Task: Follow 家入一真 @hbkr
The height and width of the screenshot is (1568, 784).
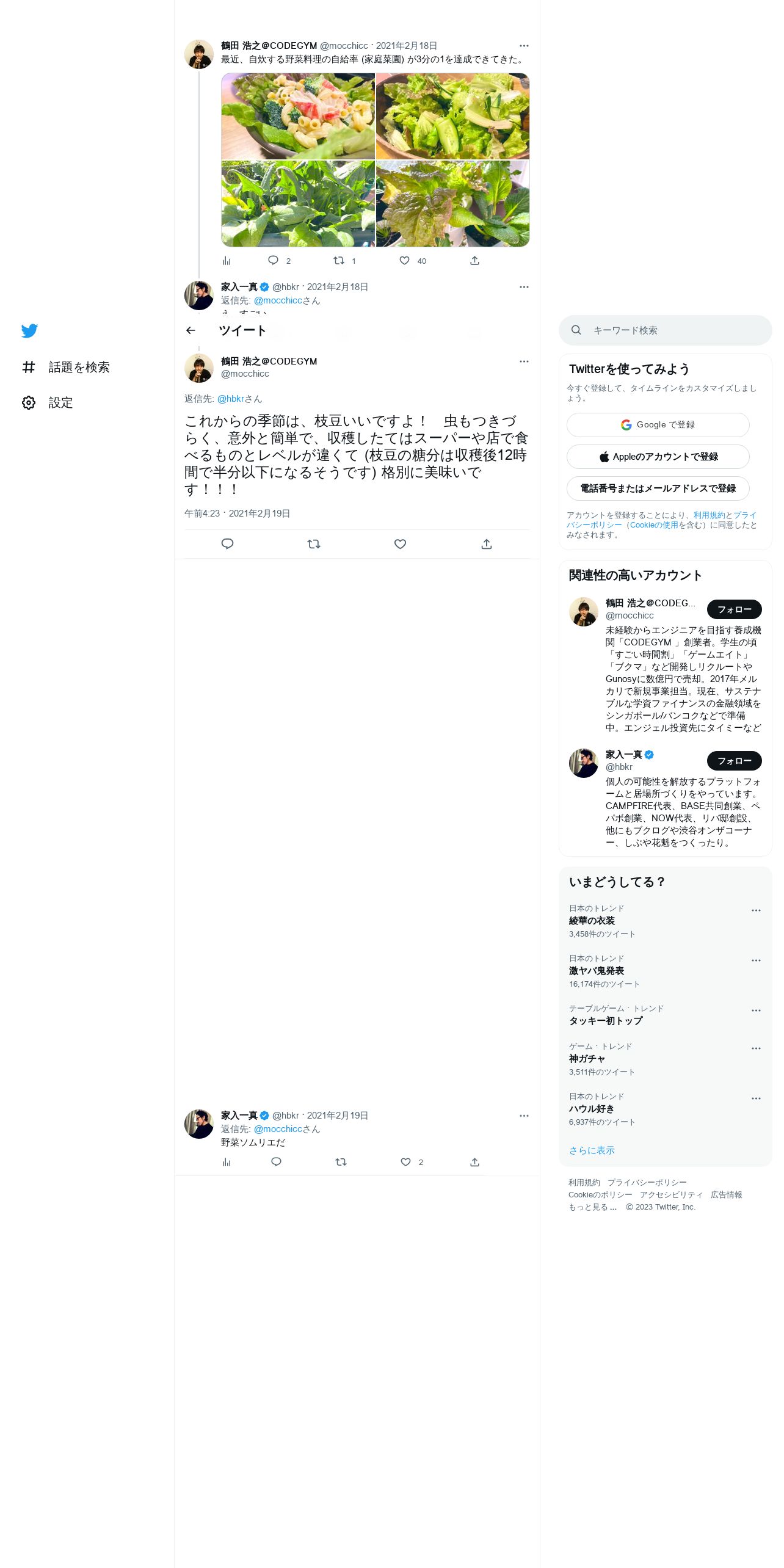Action: [735, 761]
